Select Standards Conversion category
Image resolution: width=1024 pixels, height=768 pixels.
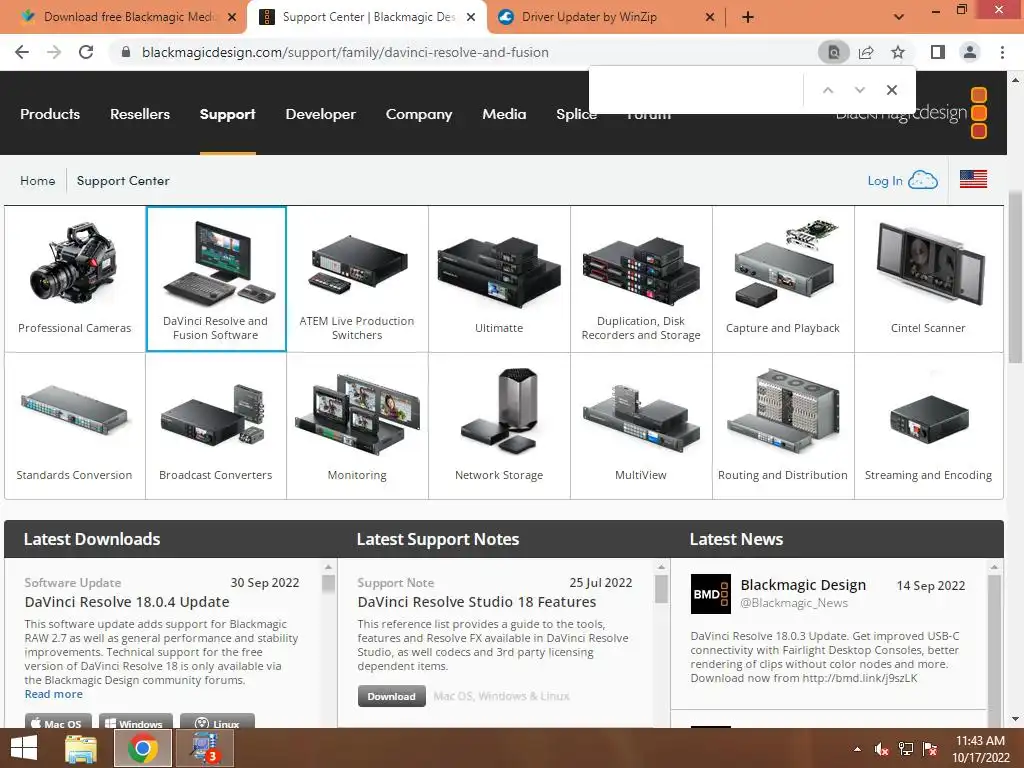point(74,426)
